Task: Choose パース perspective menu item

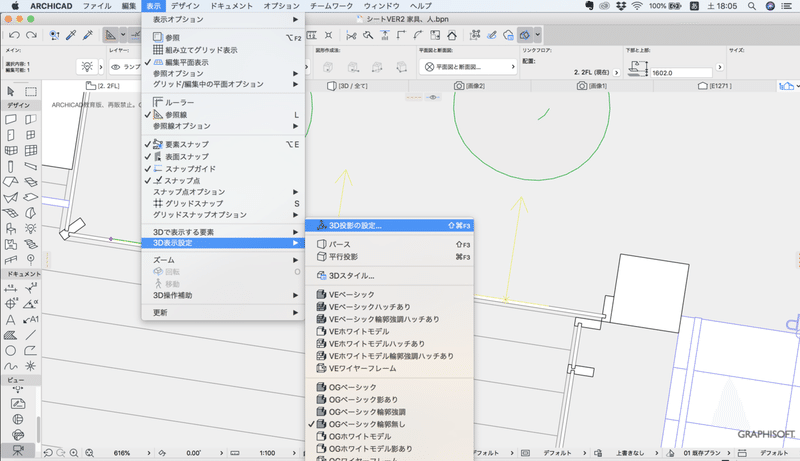Action: (389, 245)
